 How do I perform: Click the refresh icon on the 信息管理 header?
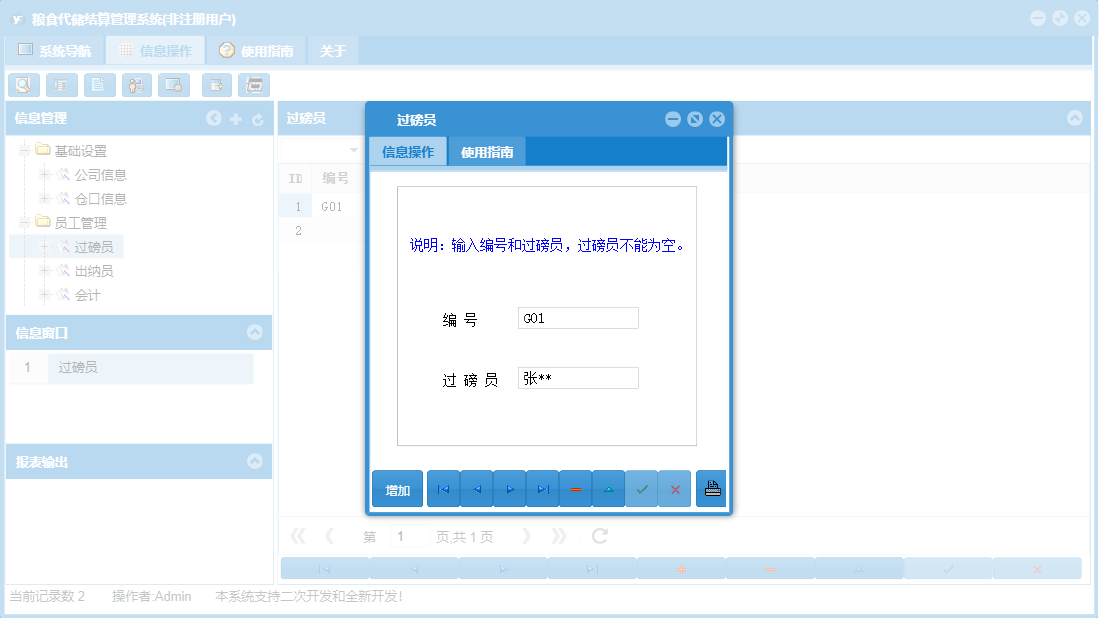(x=258, y=118)
